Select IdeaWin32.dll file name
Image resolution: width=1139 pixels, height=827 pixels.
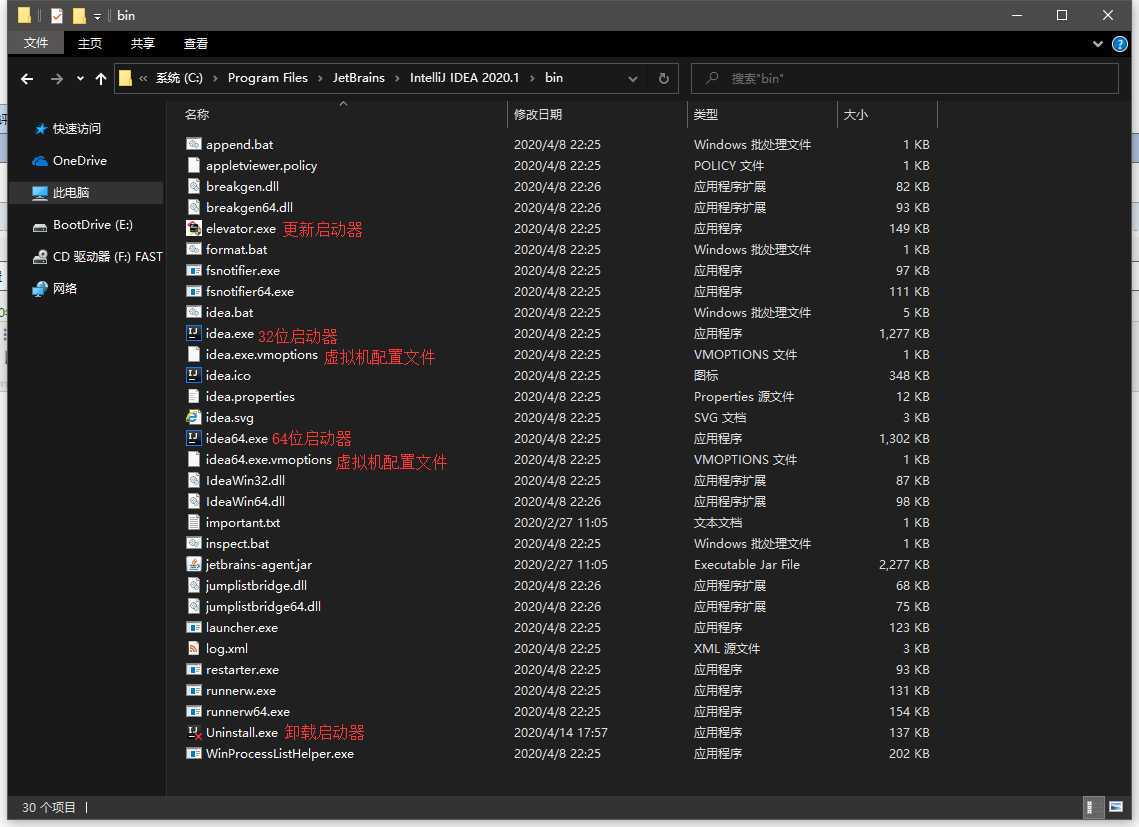click(x=245, y=480)
